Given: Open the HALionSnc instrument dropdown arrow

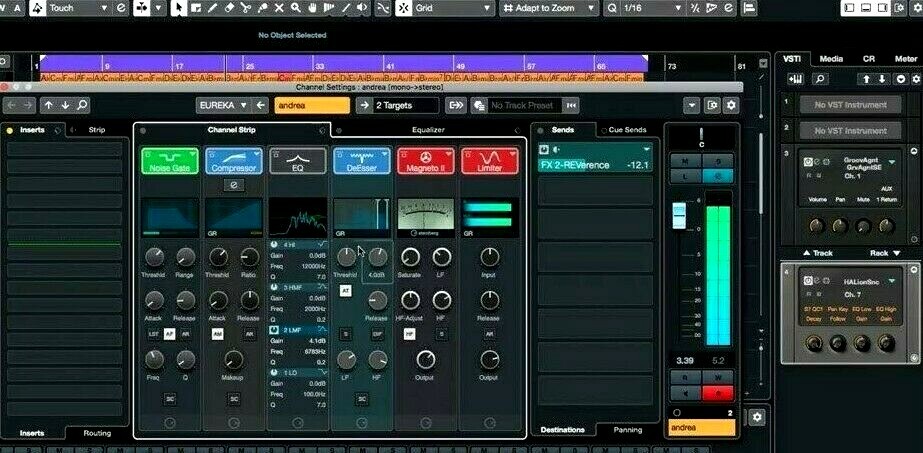Looking at the screenshot, I should click(891, 282).
